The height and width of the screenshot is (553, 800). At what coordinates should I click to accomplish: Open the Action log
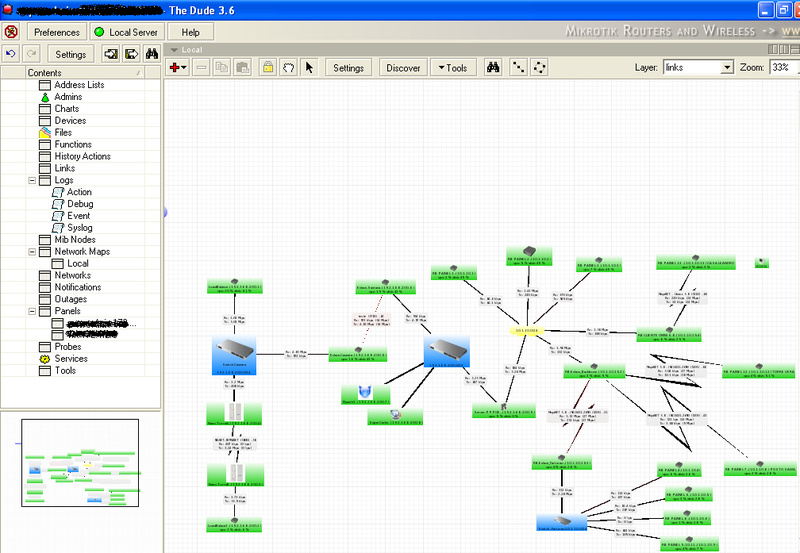coord(79,192)
